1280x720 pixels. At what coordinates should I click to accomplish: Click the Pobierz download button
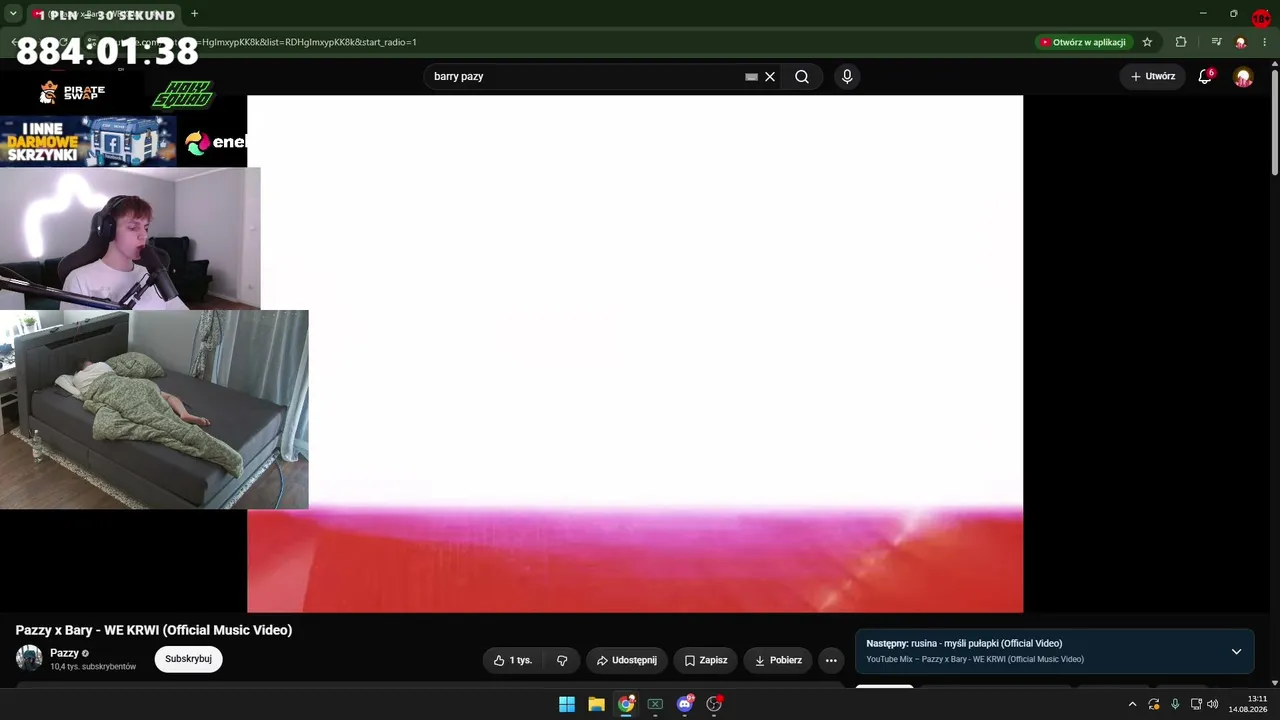(x=778, y=660)
